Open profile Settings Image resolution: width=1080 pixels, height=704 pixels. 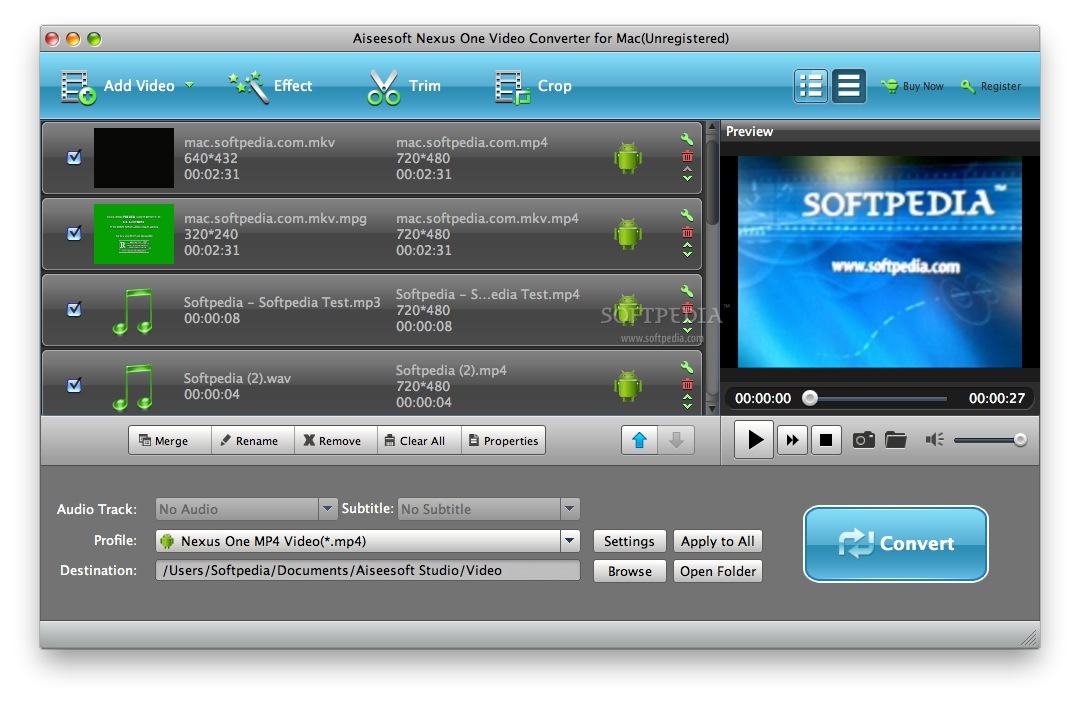pyautogui.click(x=630, y=541)
